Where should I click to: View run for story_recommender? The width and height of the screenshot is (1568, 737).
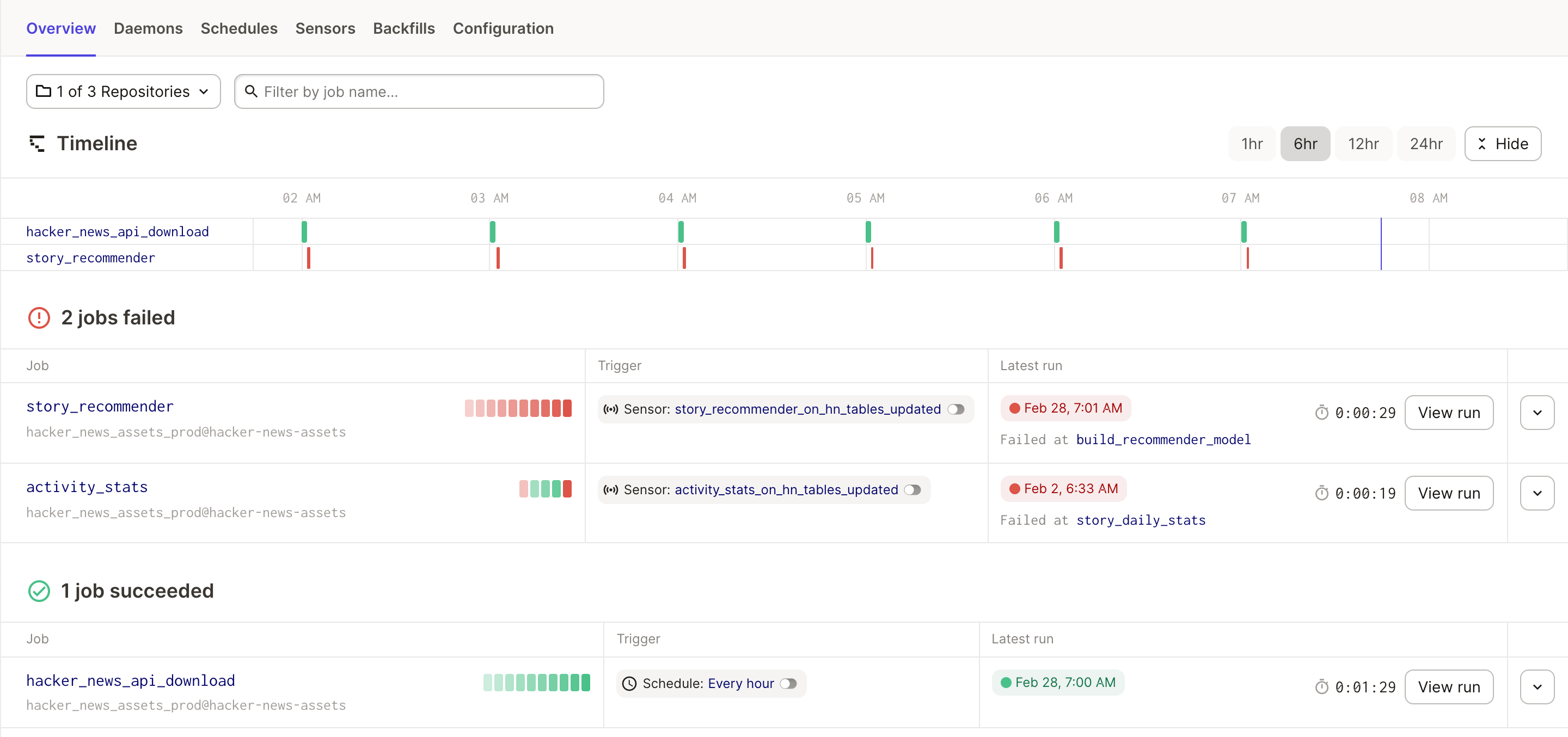pos(1449,413)
